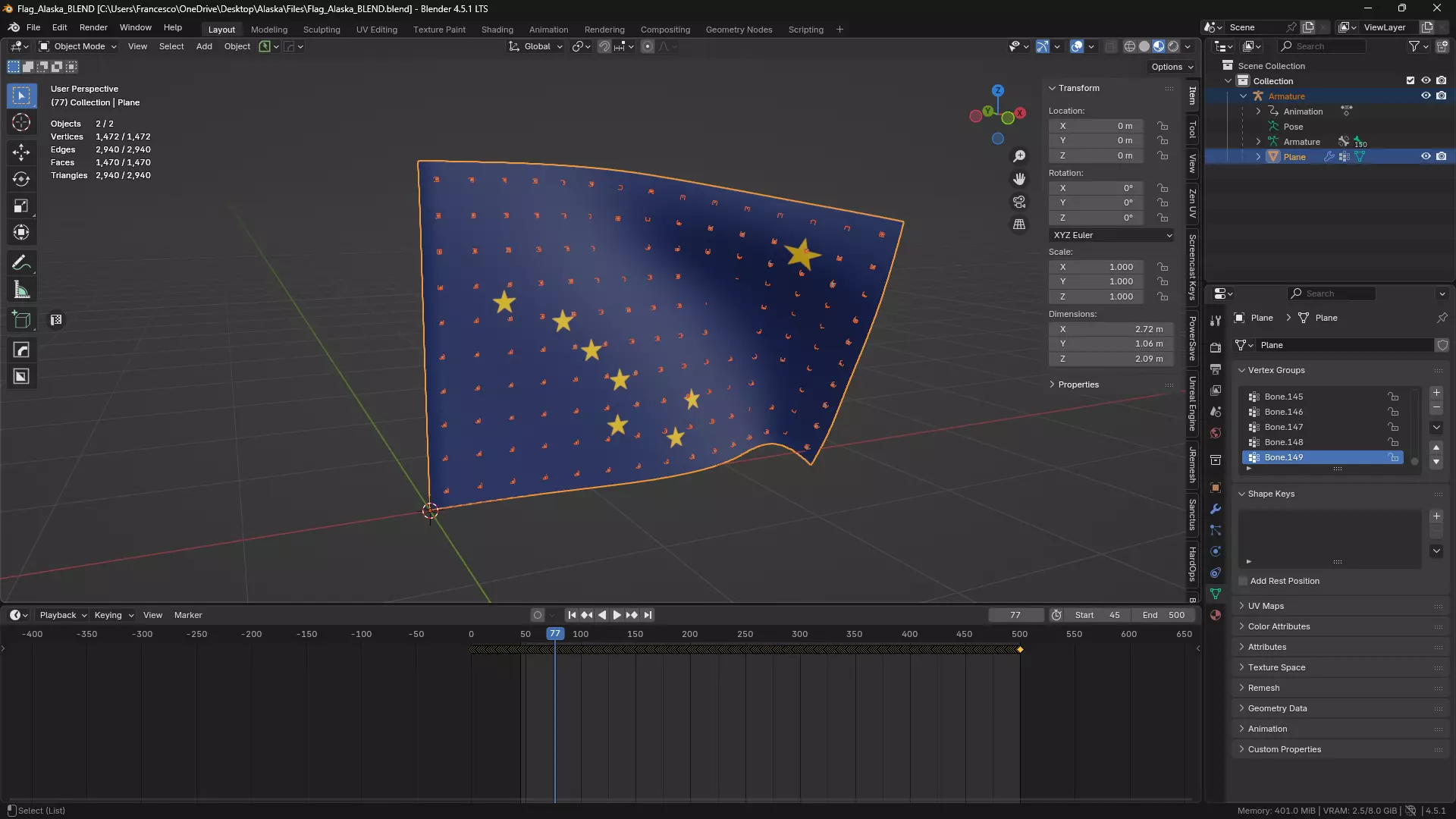
Task: Open the Object Data properties tab
Action: [x=1216, y=594]
